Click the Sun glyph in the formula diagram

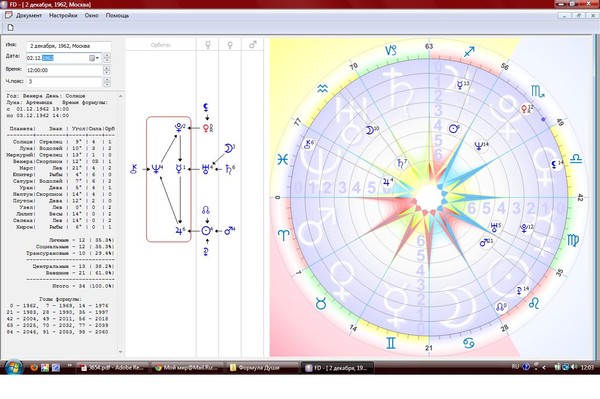(206, 231)
